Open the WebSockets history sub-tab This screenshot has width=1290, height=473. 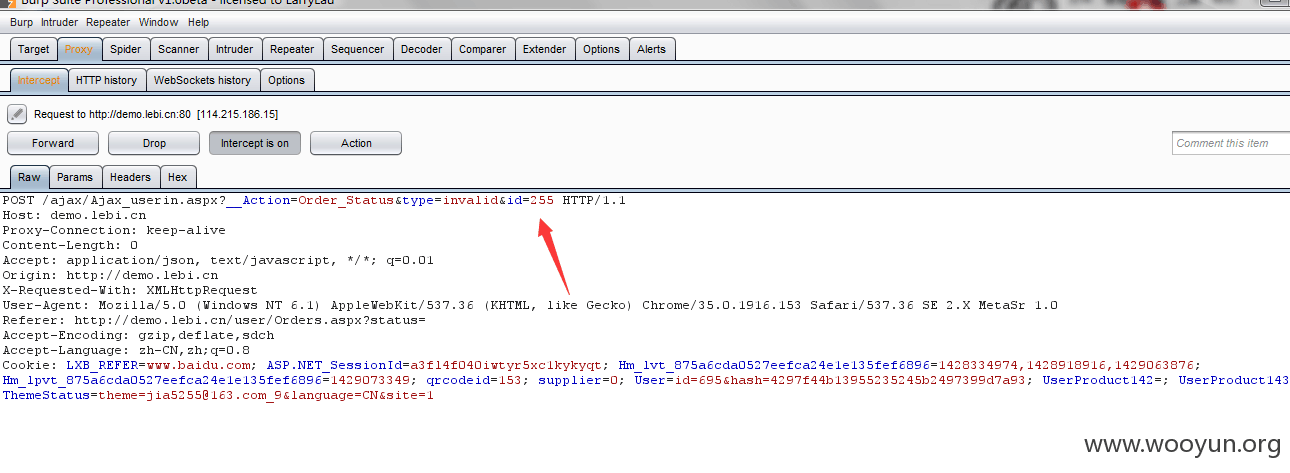point(203,80)
